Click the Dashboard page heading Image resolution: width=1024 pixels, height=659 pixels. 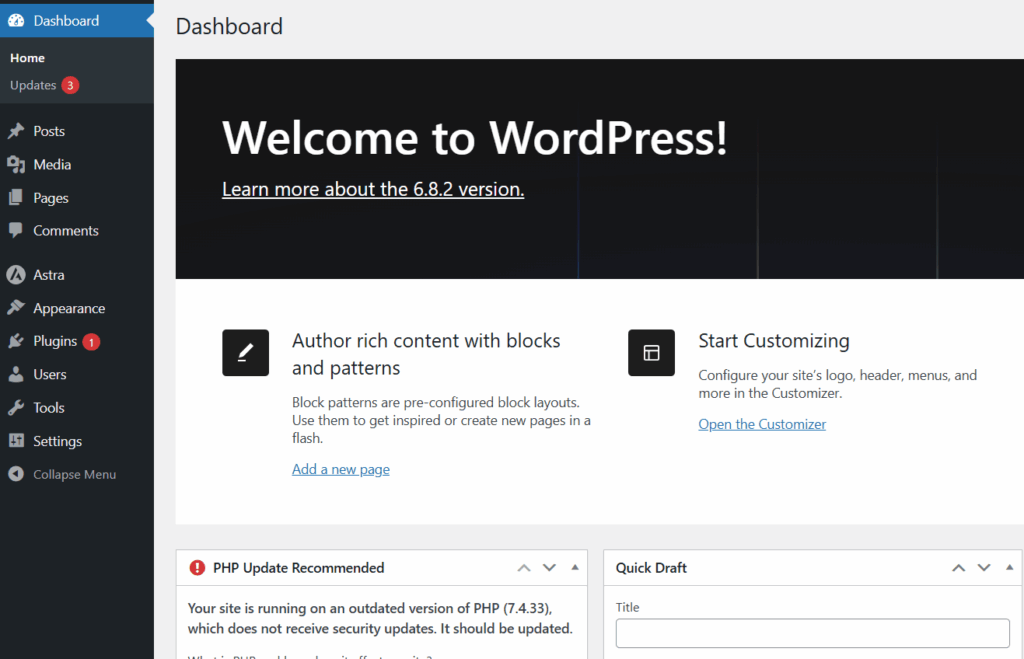pyautogui.click(x=229, y=26)
